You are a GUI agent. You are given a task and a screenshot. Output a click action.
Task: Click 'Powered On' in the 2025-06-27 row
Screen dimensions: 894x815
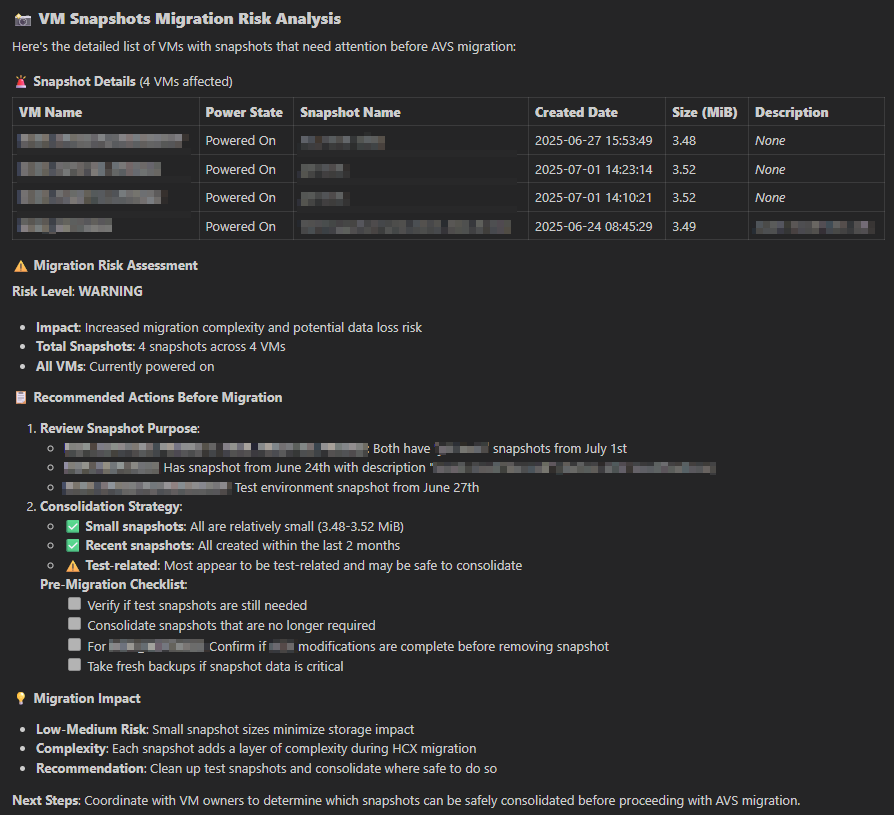click(241, 141)
